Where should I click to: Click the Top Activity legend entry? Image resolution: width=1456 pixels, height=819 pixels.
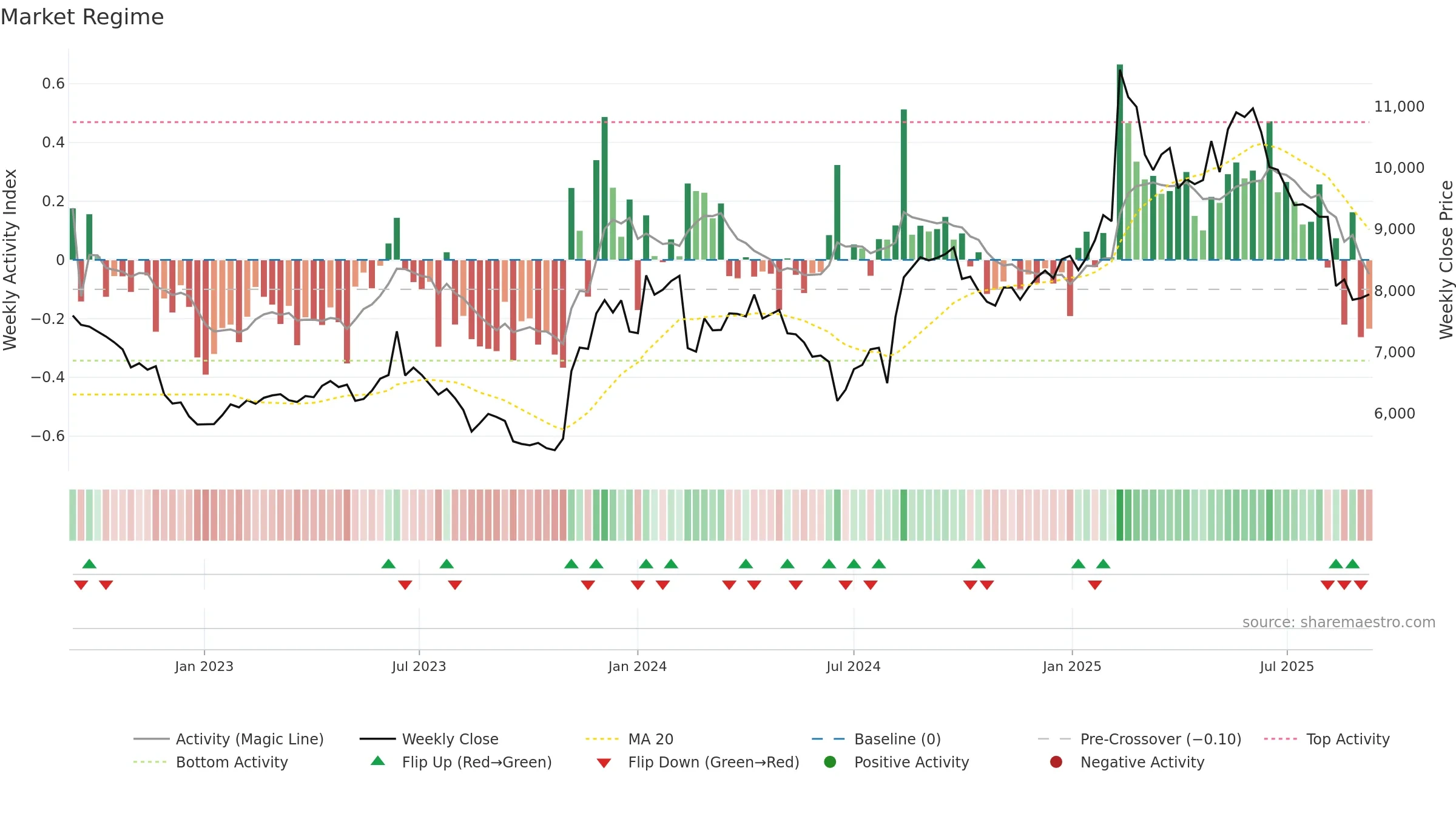tap(1327, 739)
